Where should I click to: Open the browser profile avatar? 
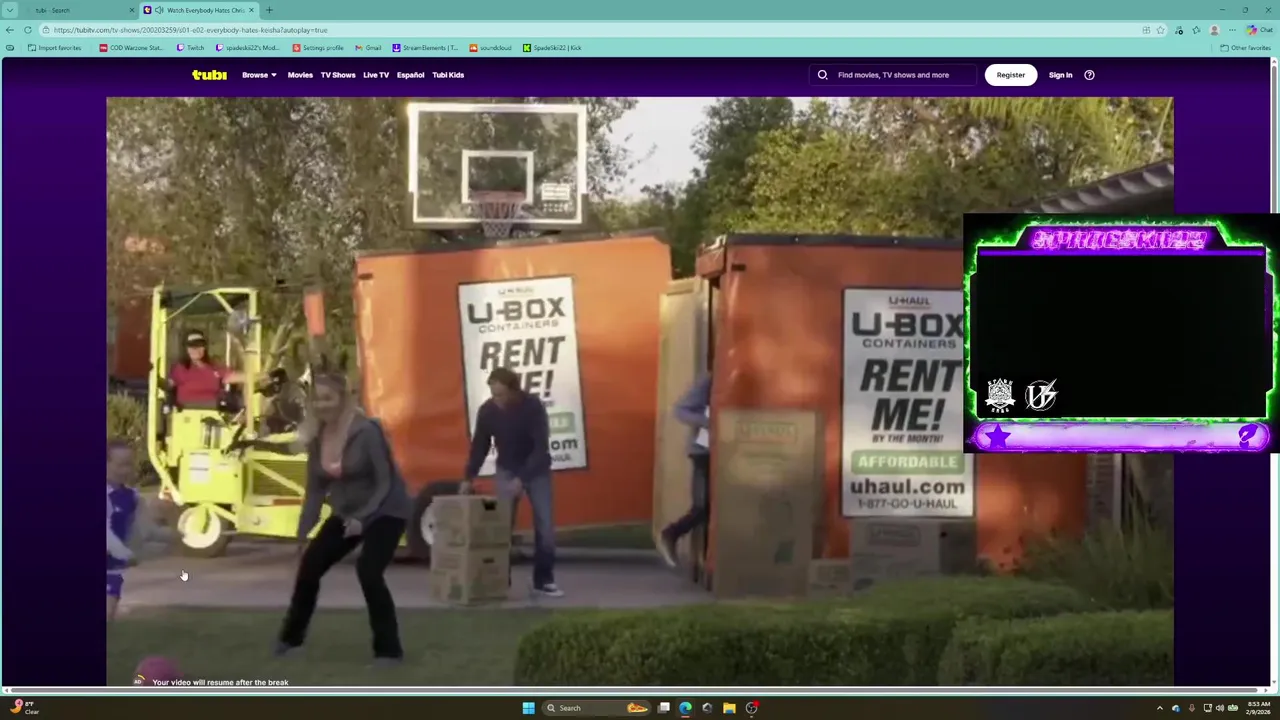(1214, 30)
